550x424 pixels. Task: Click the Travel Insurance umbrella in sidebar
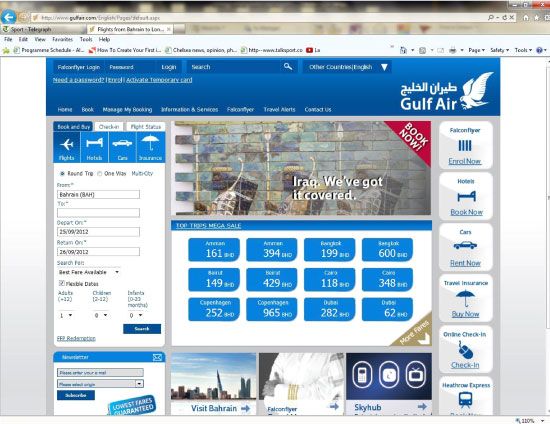465,298
